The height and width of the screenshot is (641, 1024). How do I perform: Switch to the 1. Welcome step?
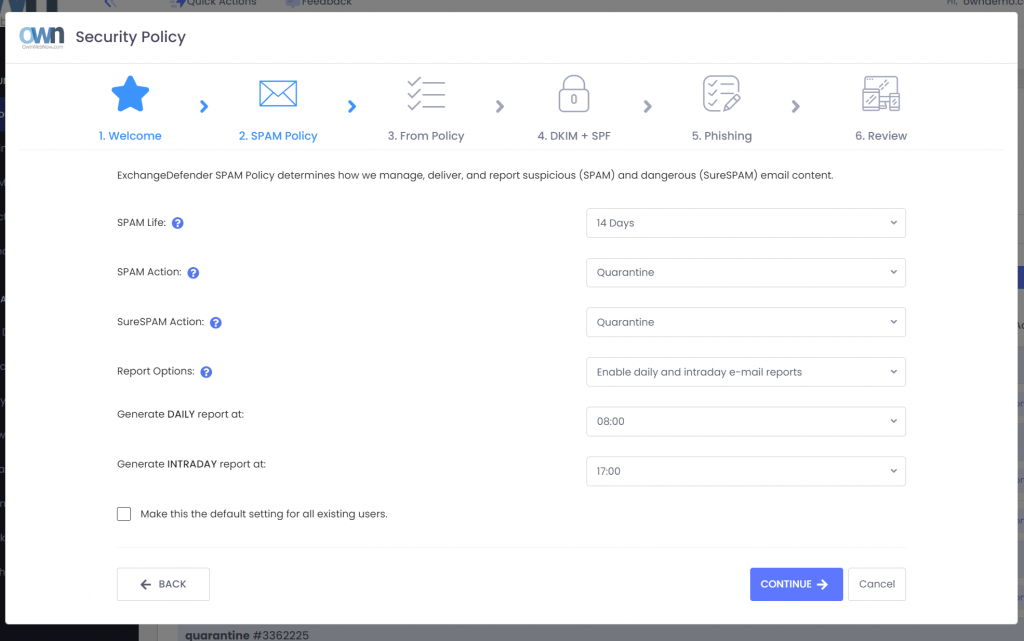coord(130,136)
